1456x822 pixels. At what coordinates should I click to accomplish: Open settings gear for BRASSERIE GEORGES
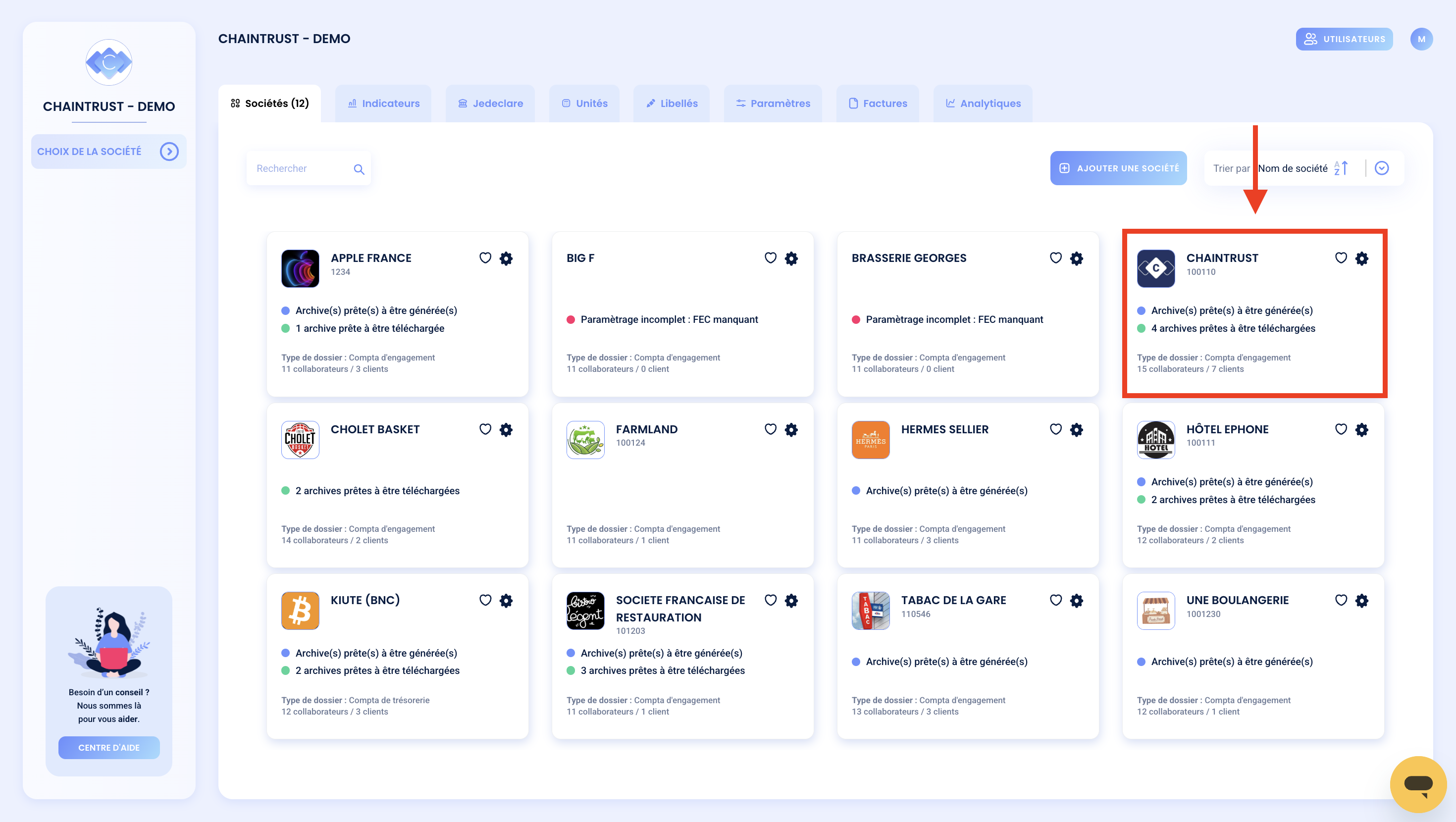pos(1077,258)
